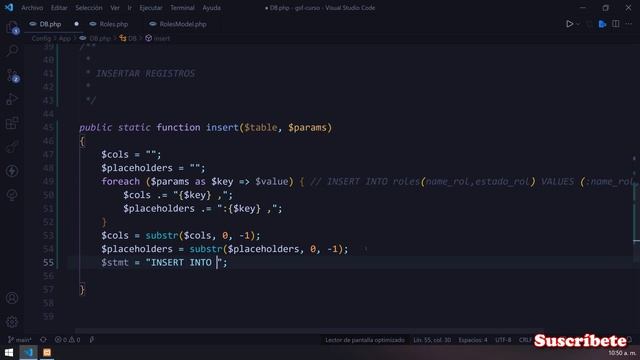
Task: Click the $placeholders variable on line 48
Action: click(137, 168)
